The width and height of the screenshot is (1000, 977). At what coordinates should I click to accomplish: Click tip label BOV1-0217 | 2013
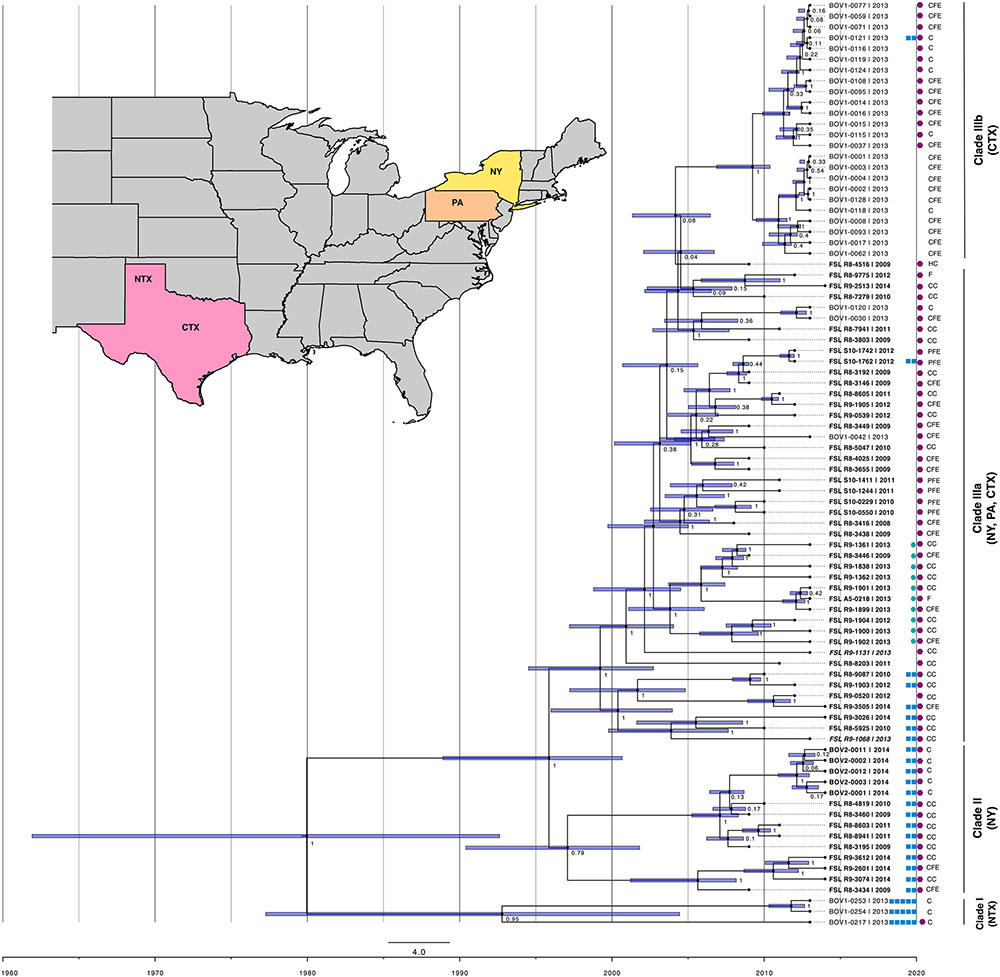coord(858,923)
